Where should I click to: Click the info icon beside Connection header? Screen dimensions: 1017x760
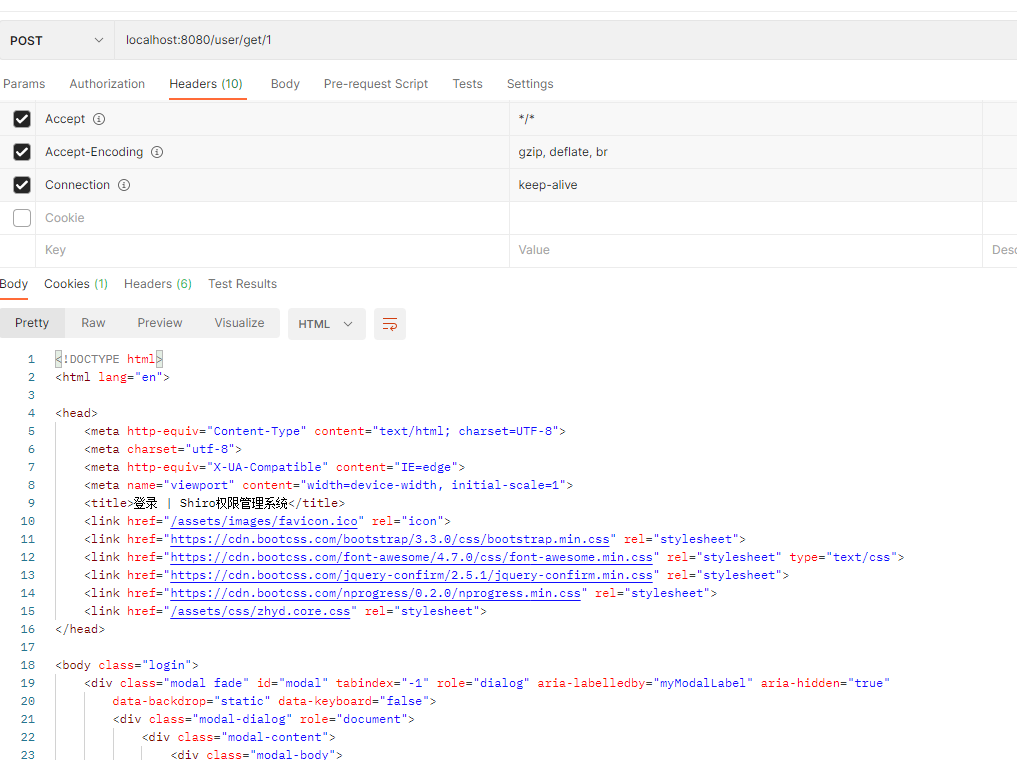tap(124, 185)
